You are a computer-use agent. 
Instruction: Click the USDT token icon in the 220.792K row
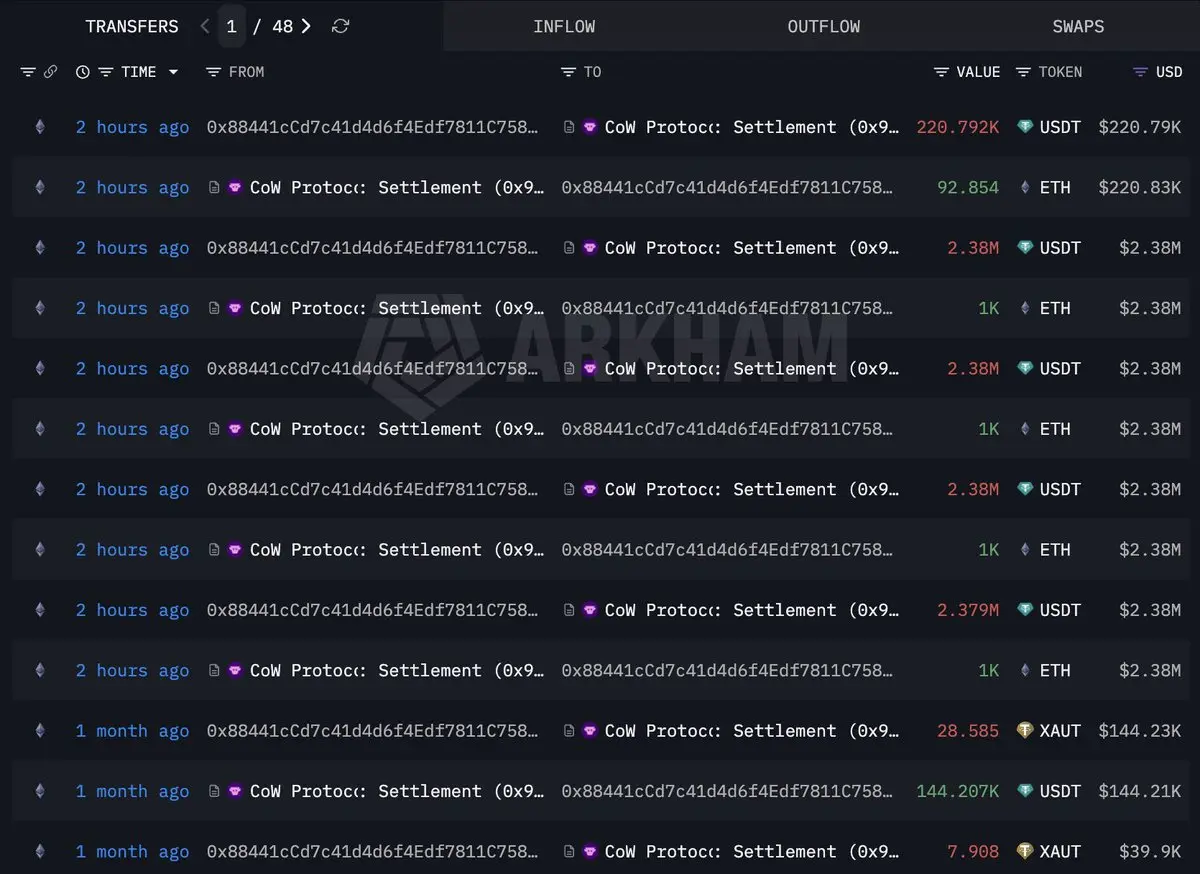[1024, 127]
